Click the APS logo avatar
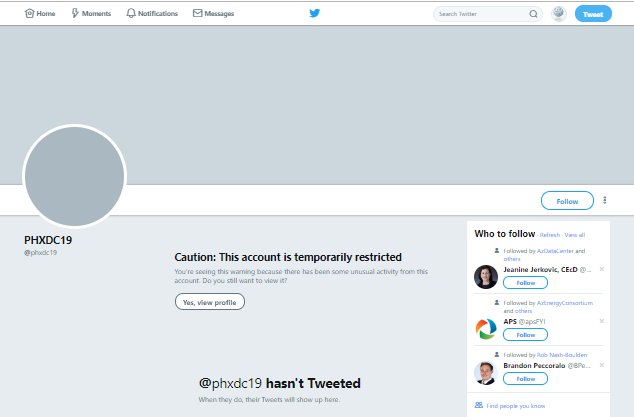The height and width of the screenshot is (417, 634). [x=486, y=328]
